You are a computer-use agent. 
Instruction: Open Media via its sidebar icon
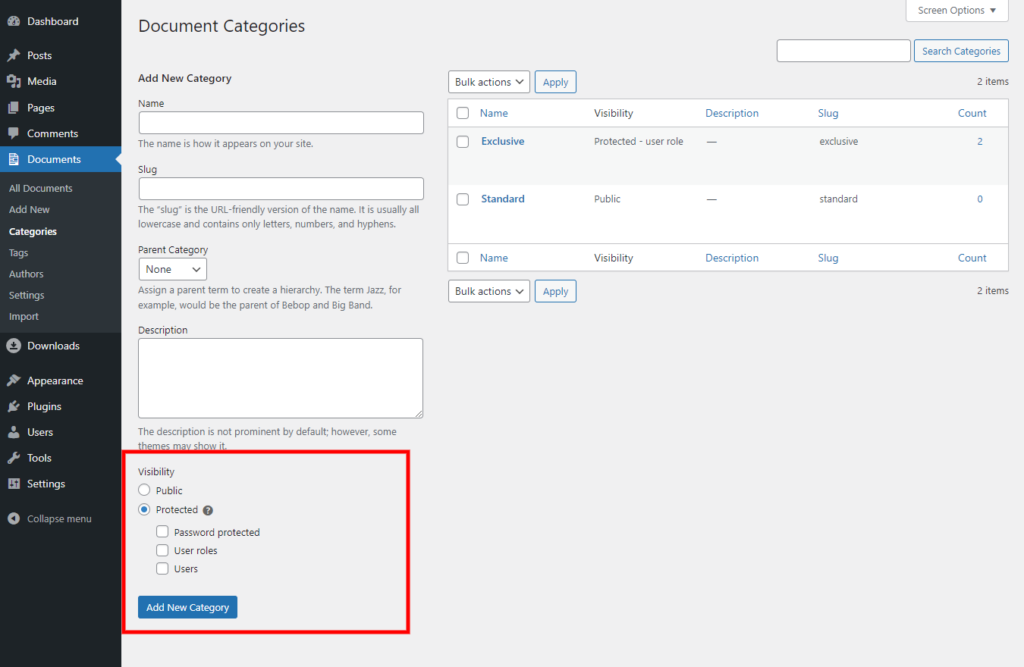[x=14, y=82]
